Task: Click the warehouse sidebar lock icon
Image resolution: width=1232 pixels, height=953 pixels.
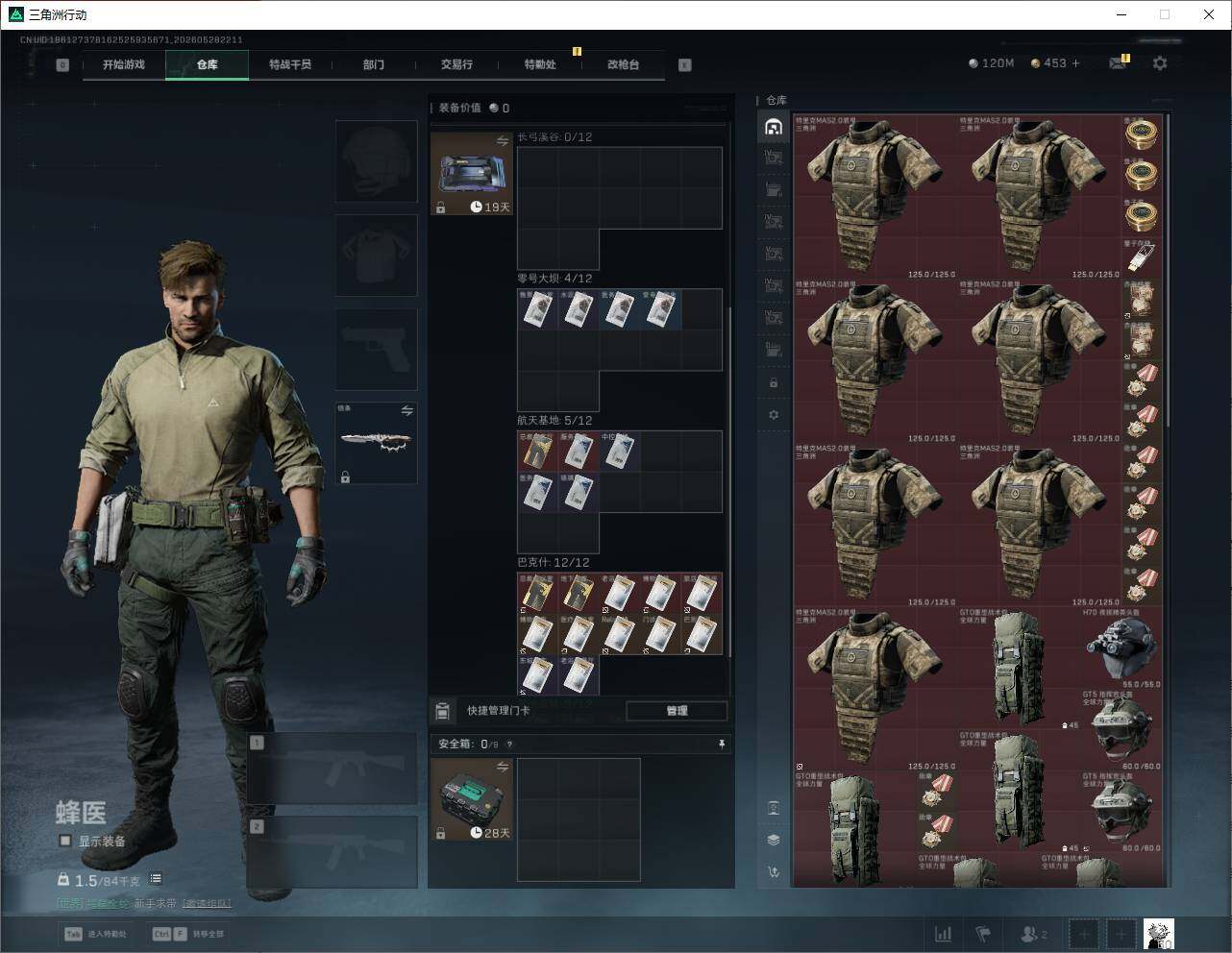Action: (x=774, y=383)
